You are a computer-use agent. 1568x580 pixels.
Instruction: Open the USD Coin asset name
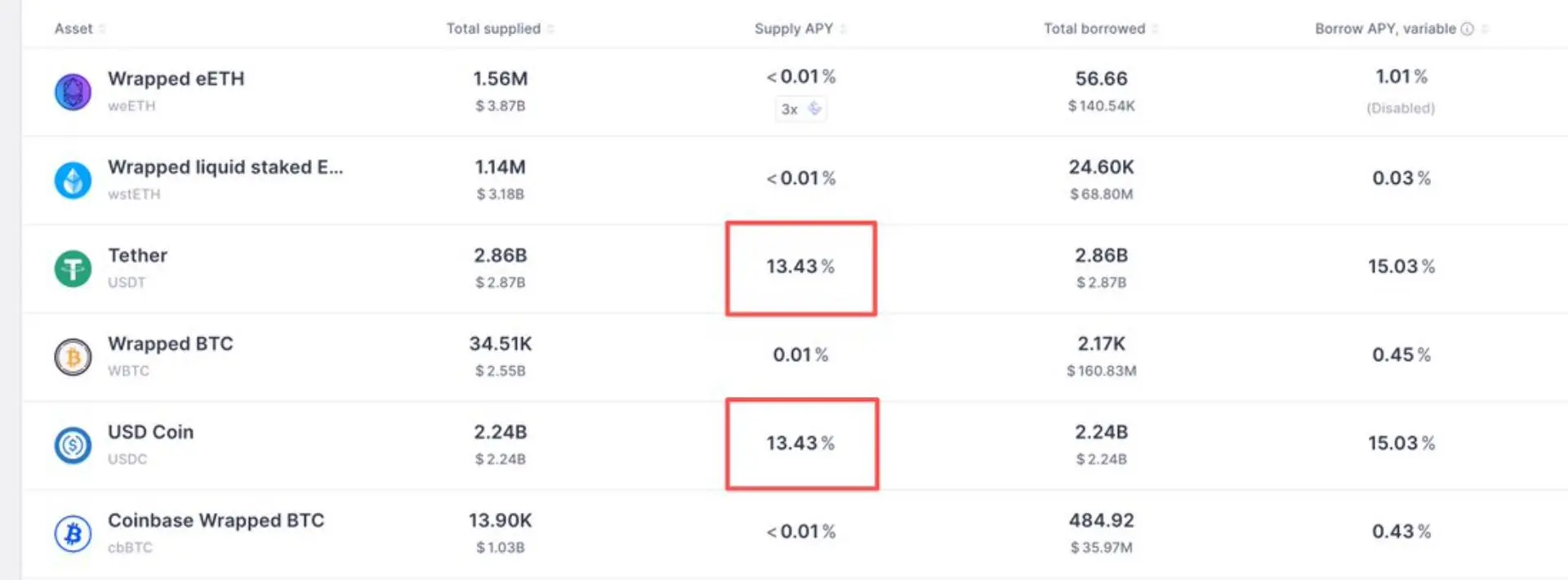click(150, 432)
